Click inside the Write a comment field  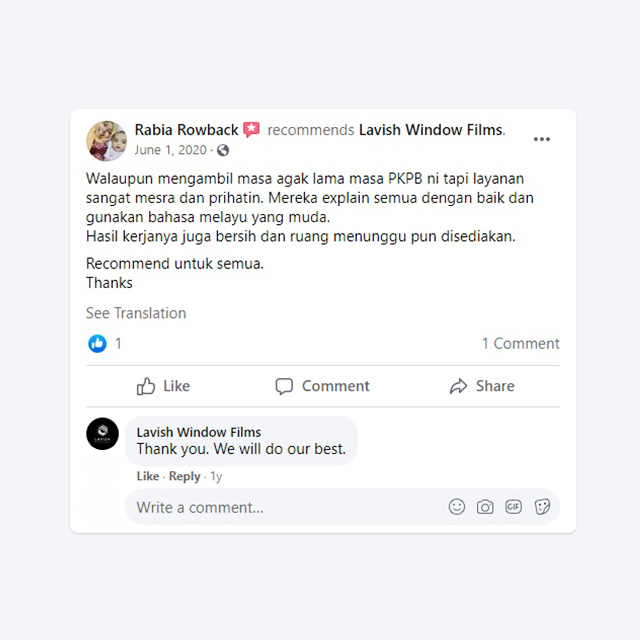342,507
